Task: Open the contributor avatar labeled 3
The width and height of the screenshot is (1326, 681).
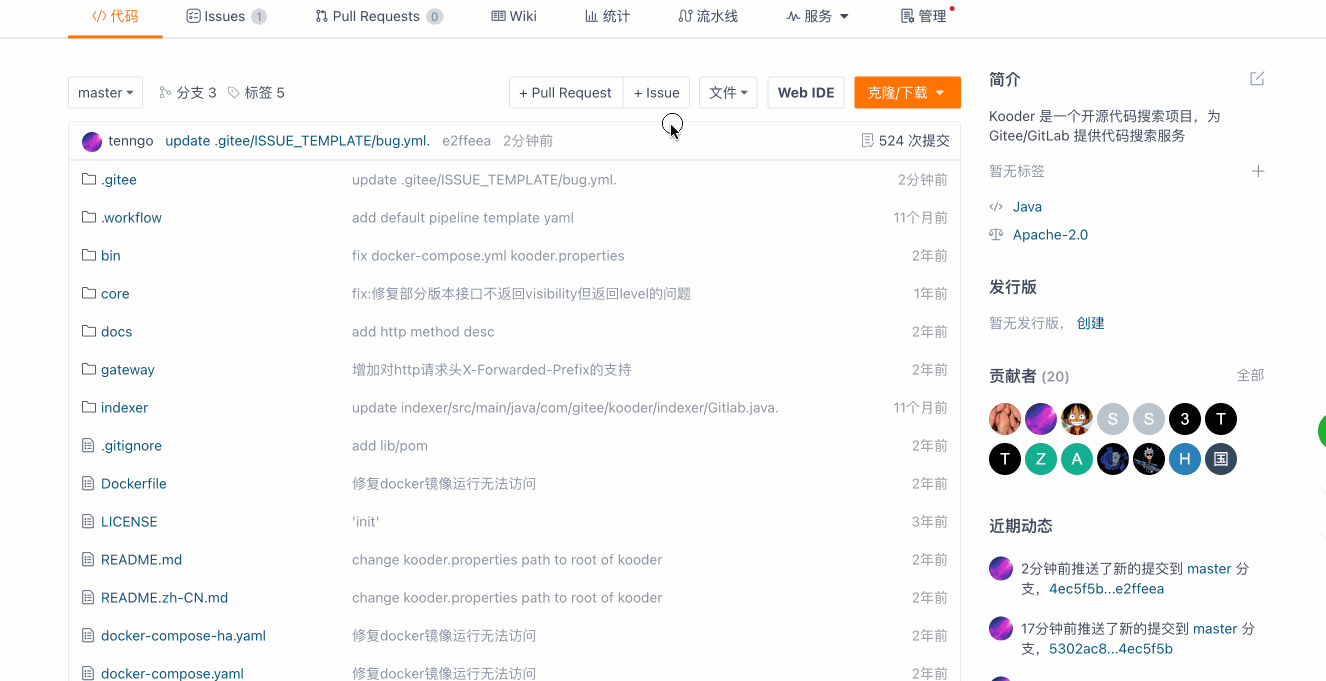Action: (x=1185, y=419)
